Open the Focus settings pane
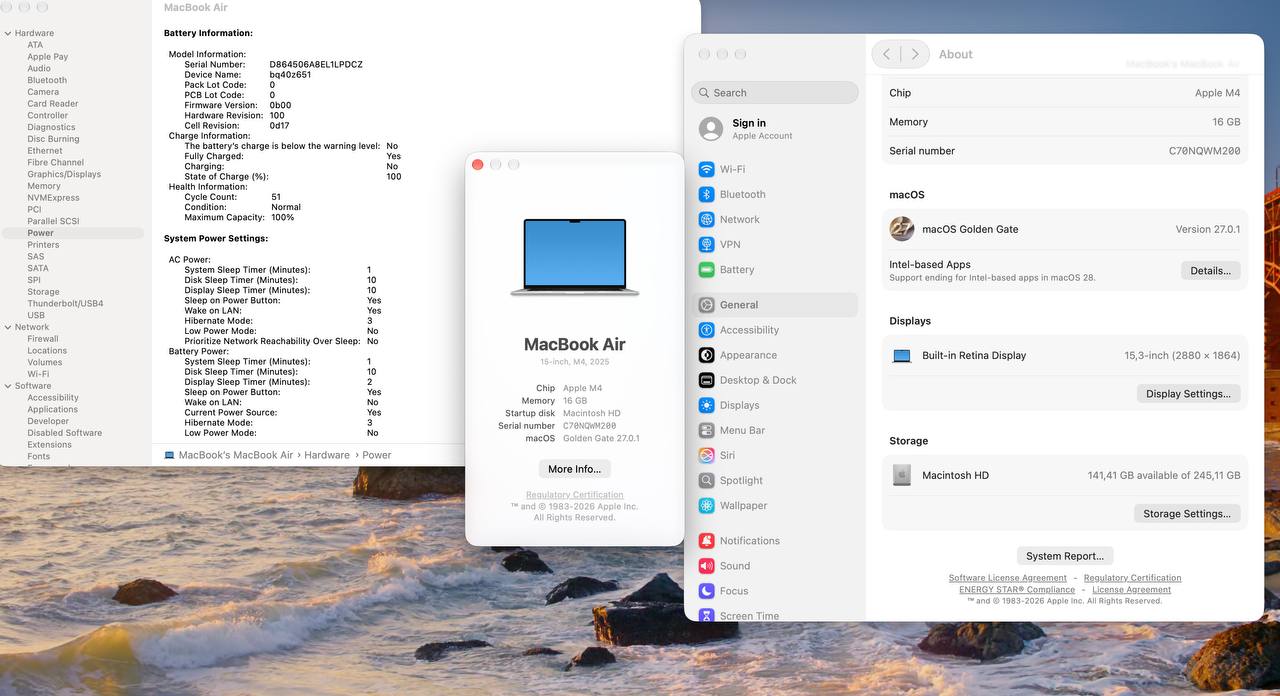Screen dimensions: 1280x696 coord(775,591)
